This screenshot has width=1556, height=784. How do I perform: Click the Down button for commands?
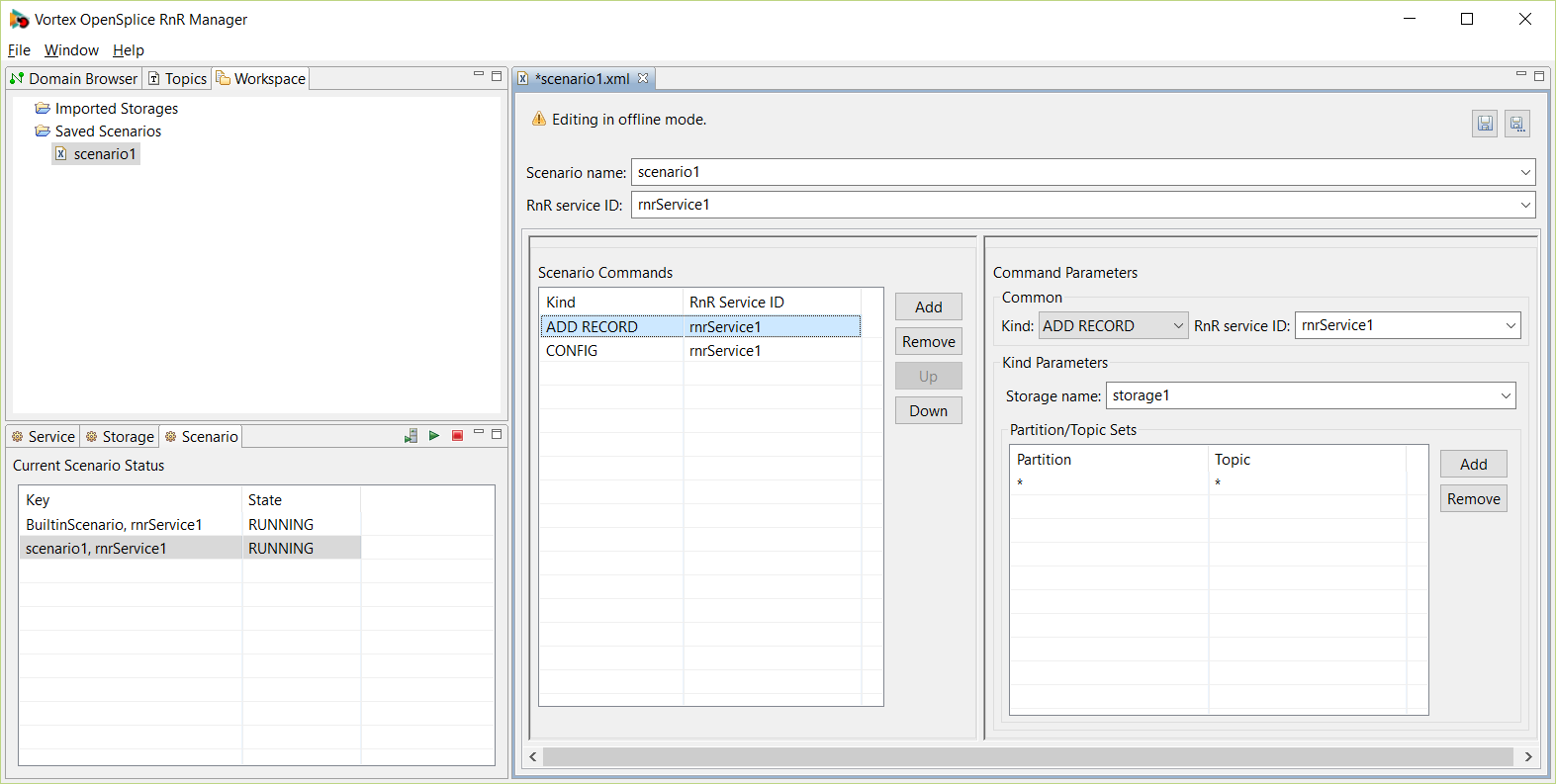pyautogui.click(x=929, y=410)
